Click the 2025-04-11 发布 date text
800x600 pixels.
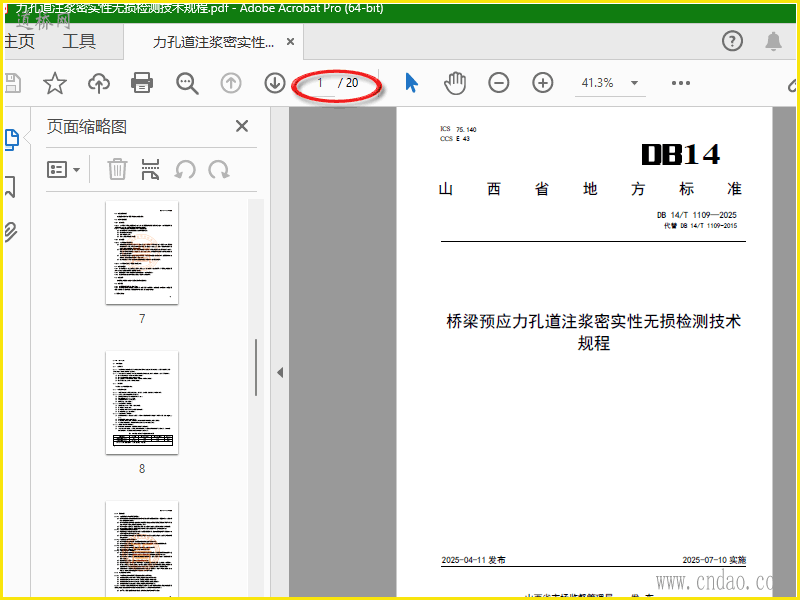coord(473,560)
